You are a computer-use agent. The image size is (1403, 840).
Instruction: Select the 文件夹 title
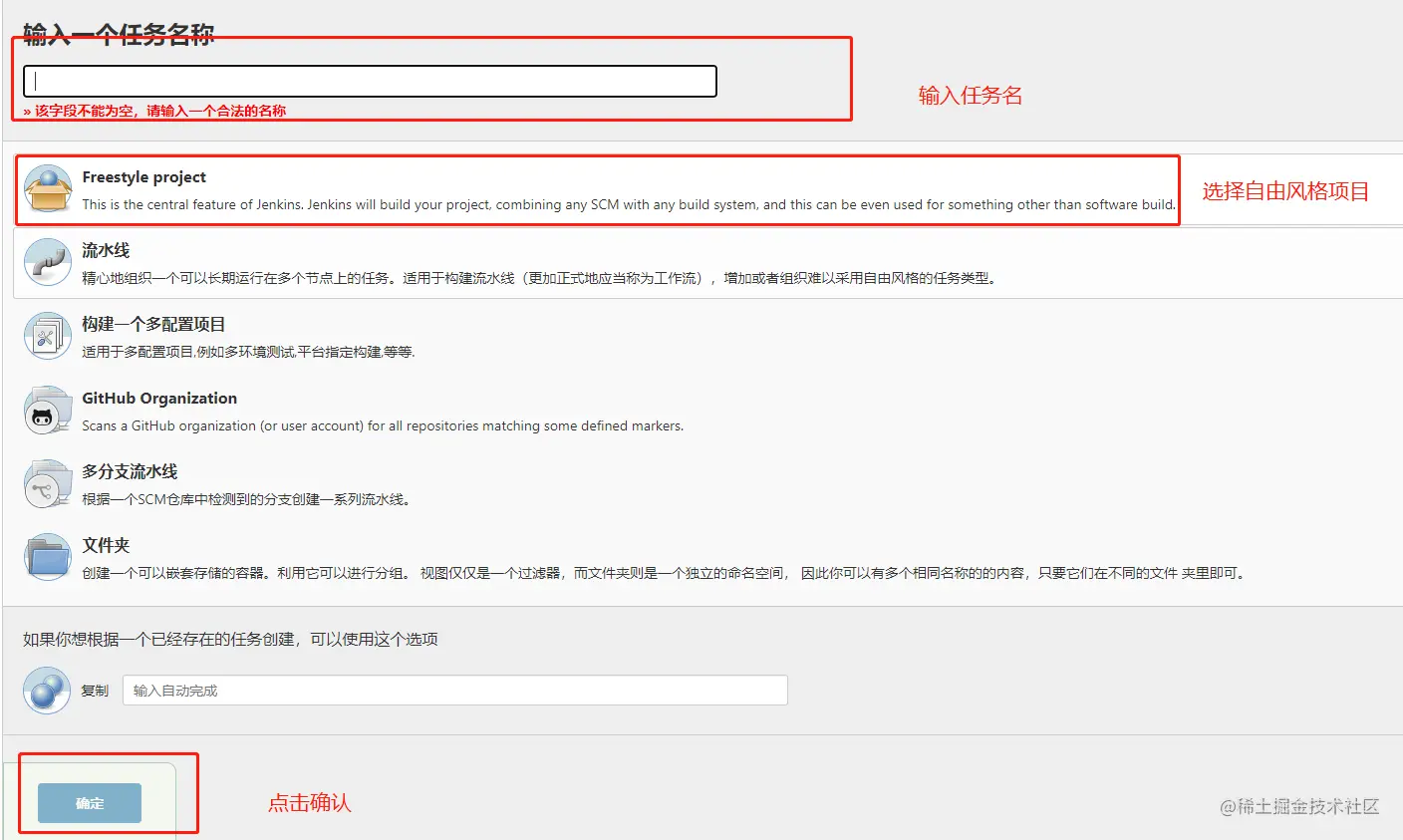[106, 545]
